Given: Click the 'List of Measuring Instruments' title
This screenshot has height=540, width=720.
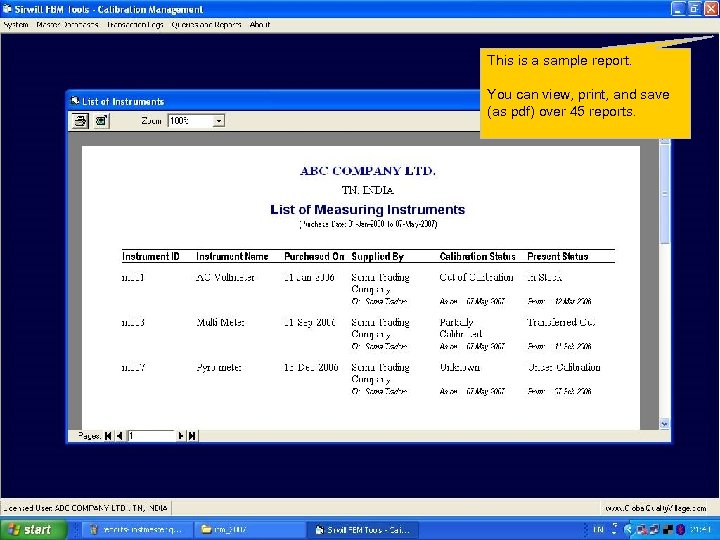Looking at the screenshot, I should 367,209.
